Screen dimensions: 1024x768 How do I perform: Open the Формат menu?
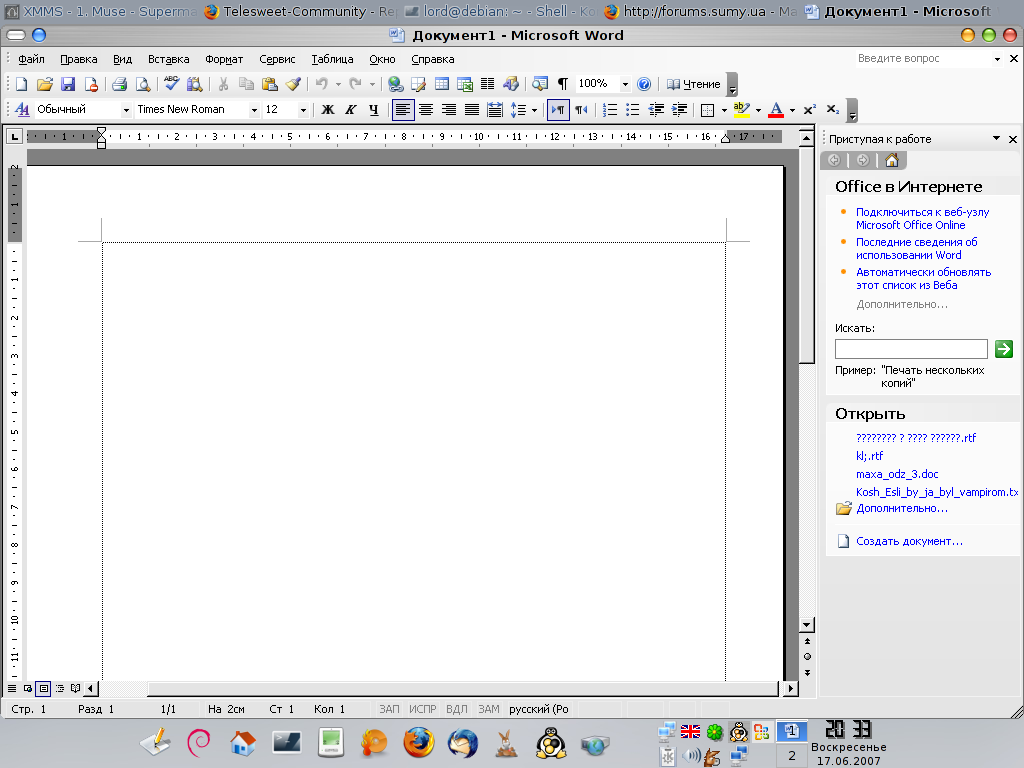(224, 59)
